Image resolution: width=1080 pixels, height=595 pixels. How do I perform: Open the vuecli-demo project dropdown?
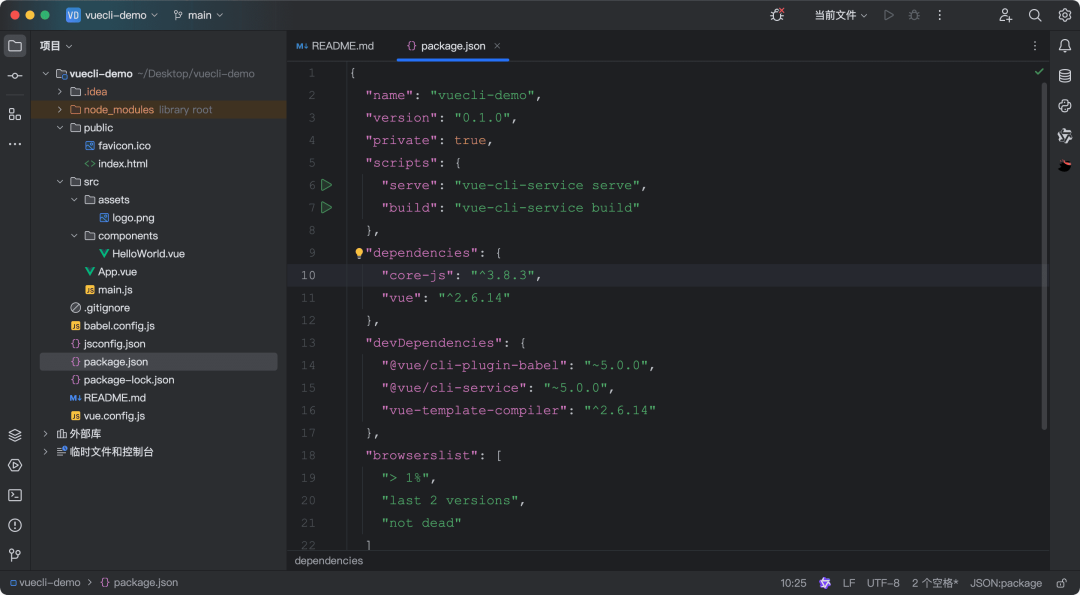coord(112,15)
